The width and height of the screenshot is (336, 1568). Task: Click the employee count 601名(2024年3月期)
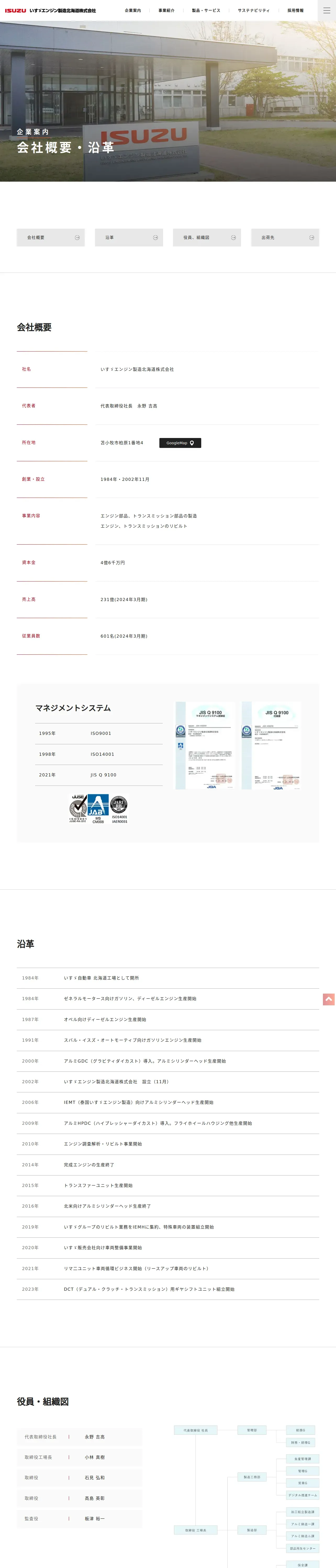pos(124,636)
